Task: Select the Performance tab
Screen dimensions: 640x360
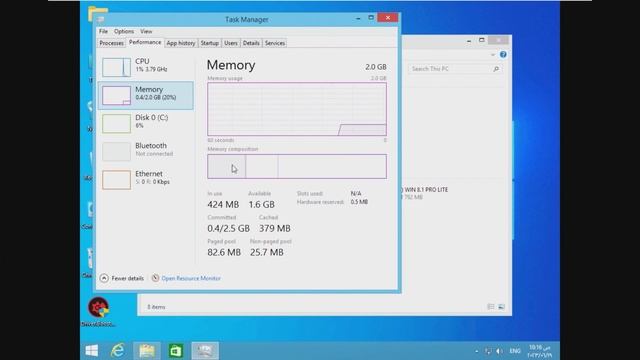Action: pos(145,42)
